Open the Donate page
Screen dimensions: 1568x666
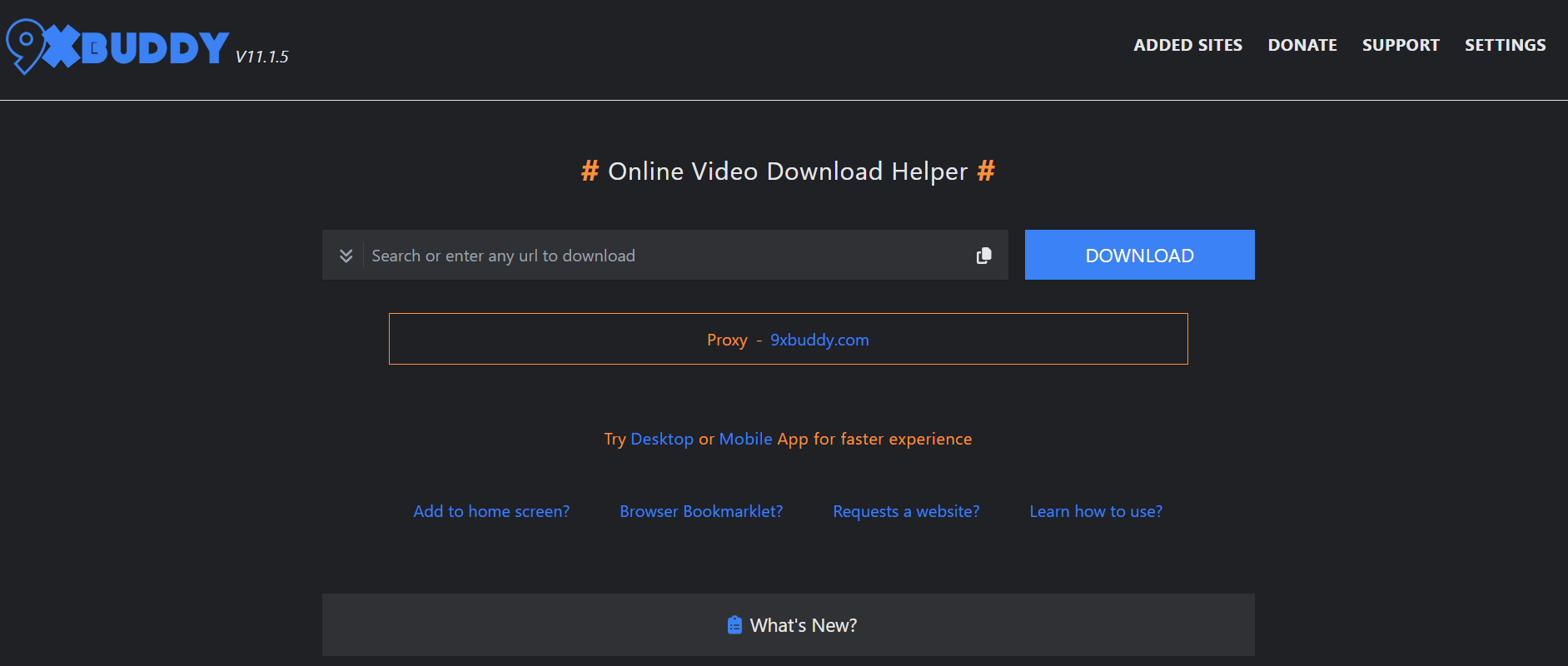click(x=1302, y=45)
